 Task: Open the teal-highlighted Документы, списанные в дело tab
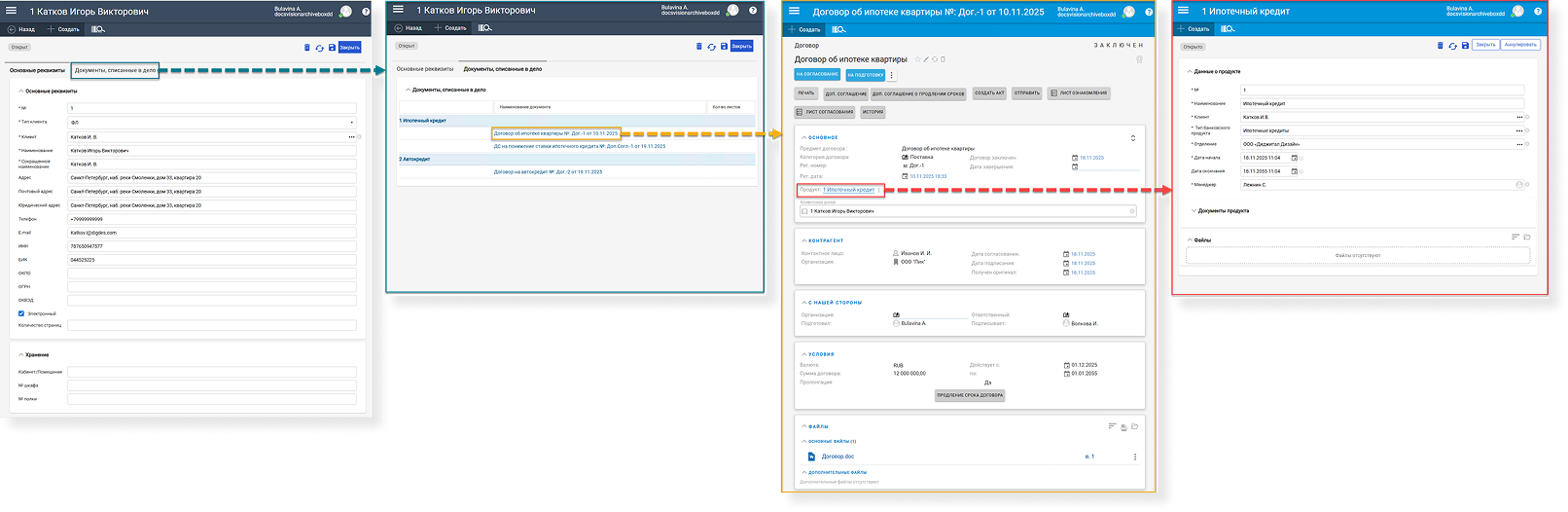(115, 70)
